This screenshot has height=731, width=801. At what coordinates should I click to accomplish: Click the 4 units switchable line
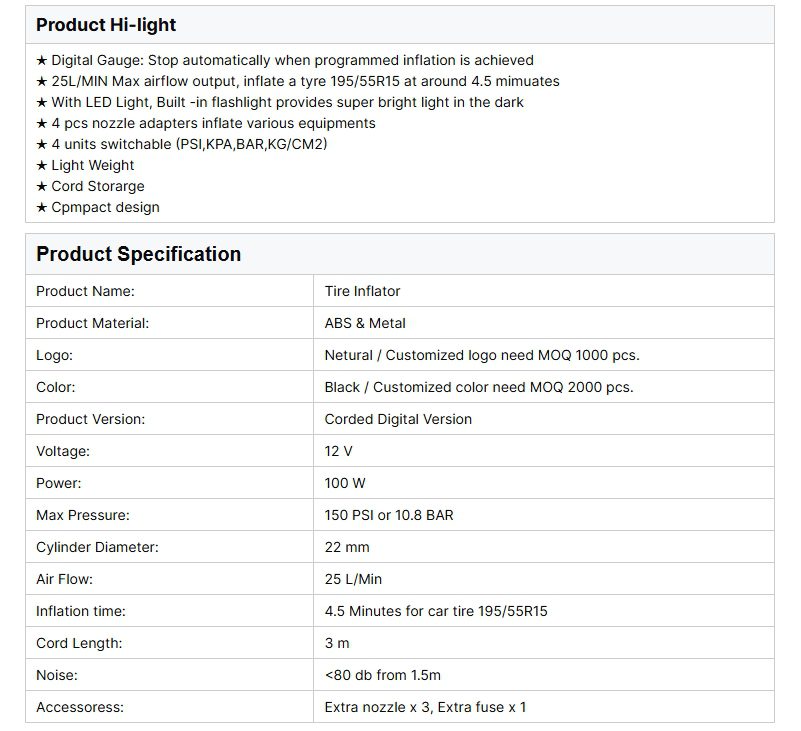point(189,144)
